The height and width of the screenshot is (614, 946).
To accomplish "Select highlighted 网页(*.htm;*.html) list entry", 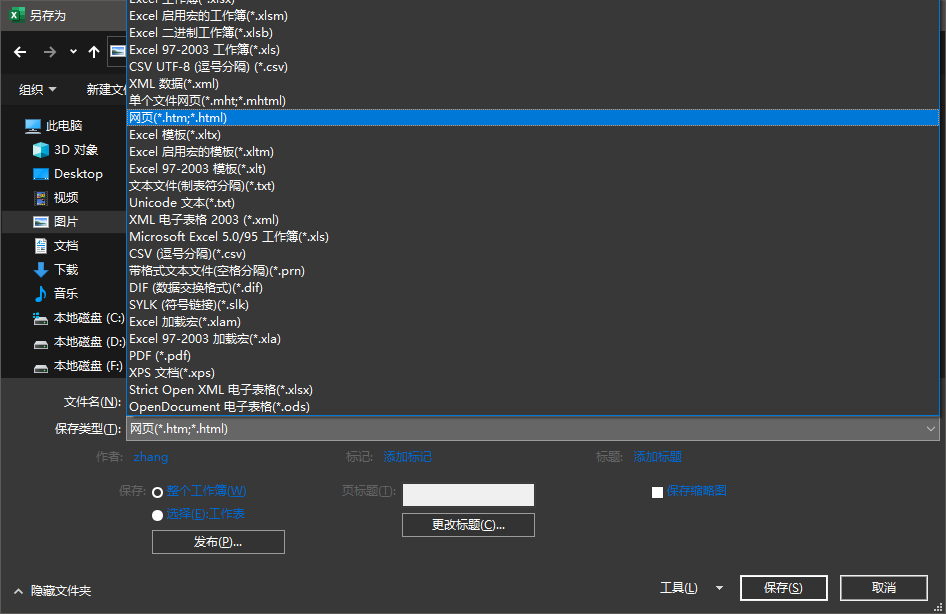I will pyautogui.click(x=533, y=118).
